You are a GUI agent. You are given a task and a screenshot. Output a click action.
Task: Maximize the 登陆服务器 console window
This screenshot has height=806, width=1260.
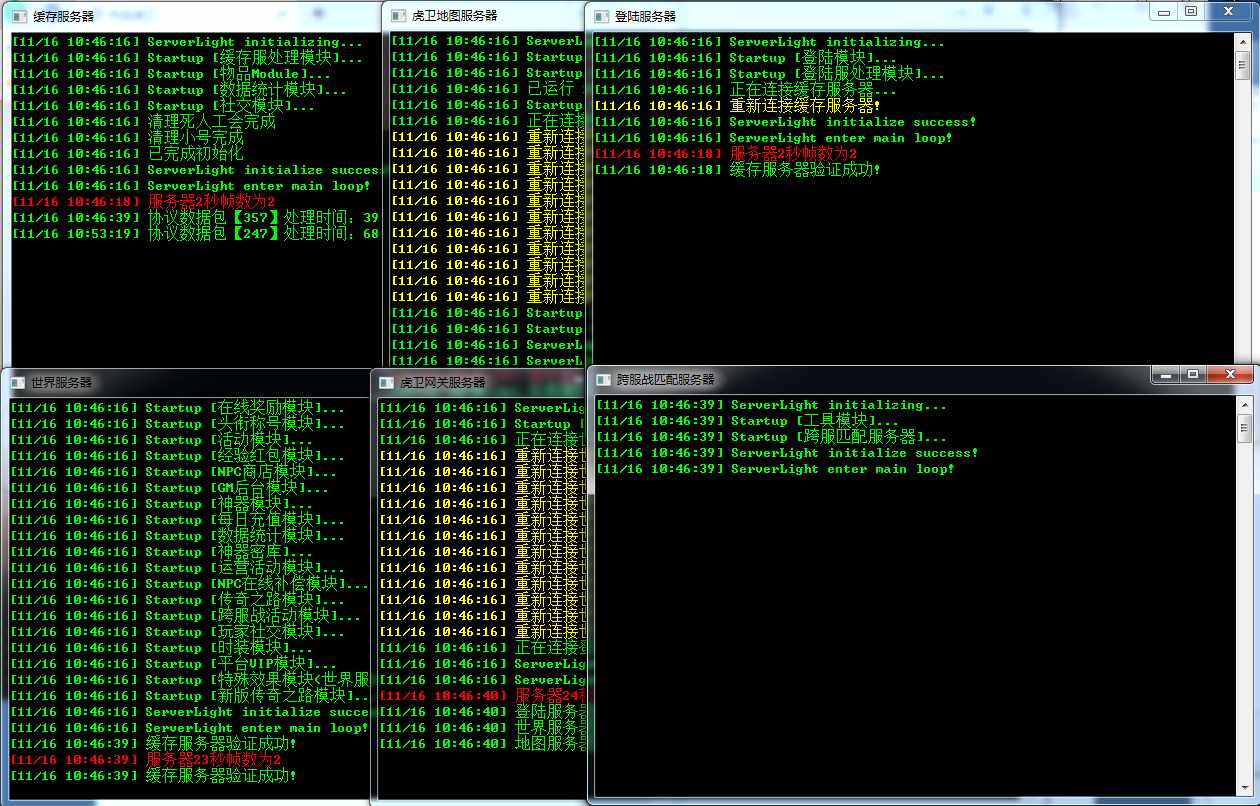pyautogui.click(x=1190, y=11)
